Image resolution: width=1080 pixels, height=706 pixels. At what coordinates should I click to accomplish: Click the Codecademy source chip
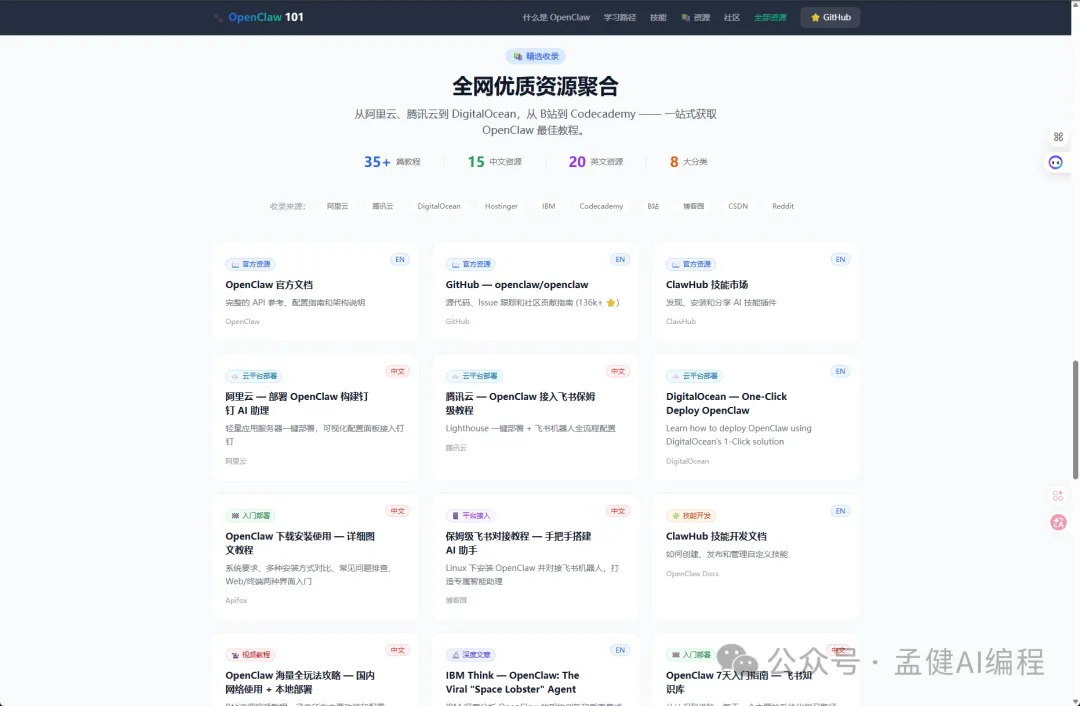tap(600, 206)
